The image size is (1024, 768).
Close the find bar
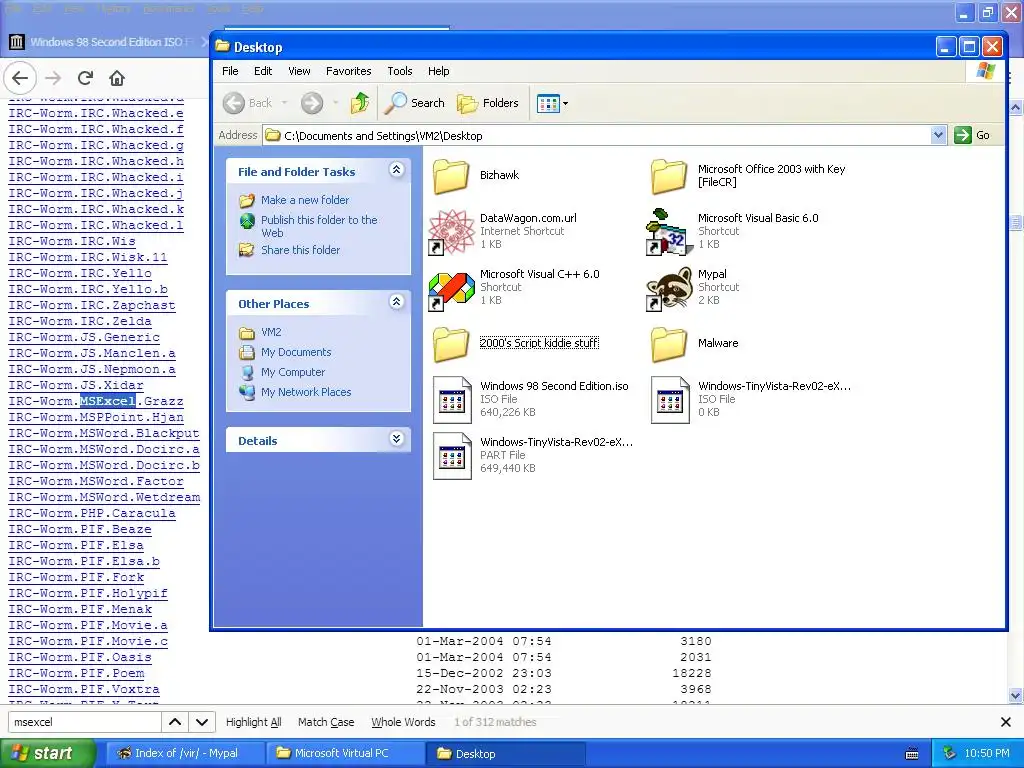1006,722
